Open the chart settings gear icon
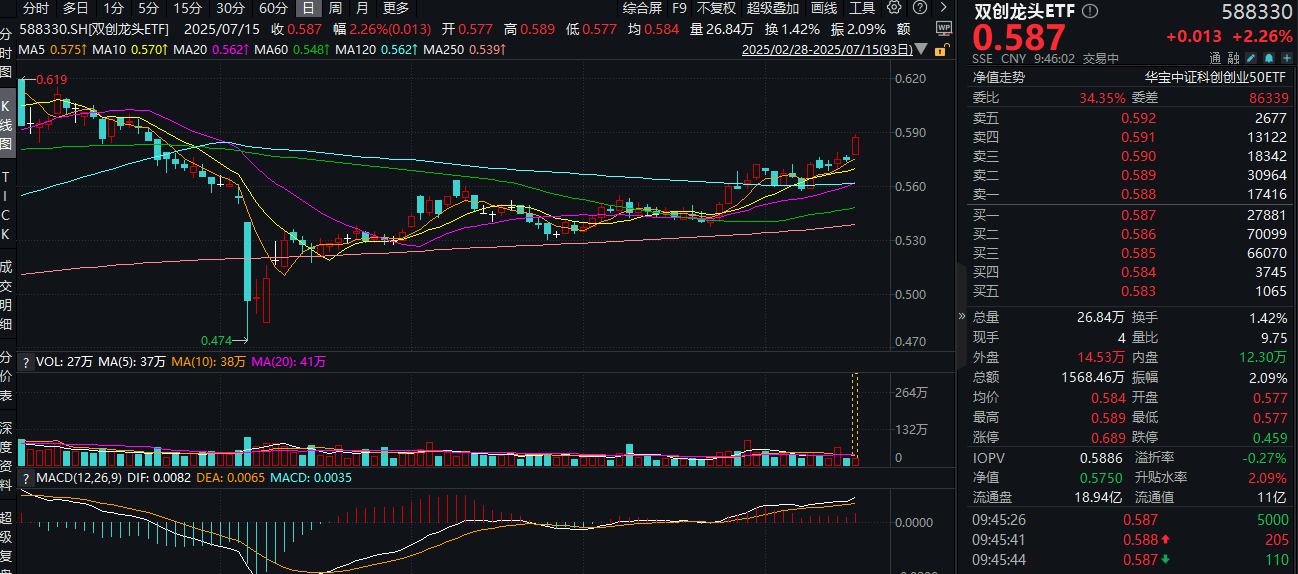Screen dimensions: 1298x574 coord(893,7)
